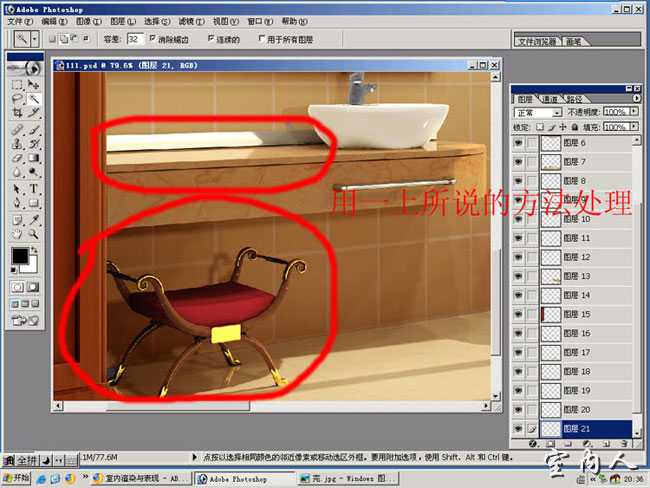Image resolution: width=650 pixels, height=488 pixels.
Task: Switch to Quick Mask mode
Action: point(33,287)
